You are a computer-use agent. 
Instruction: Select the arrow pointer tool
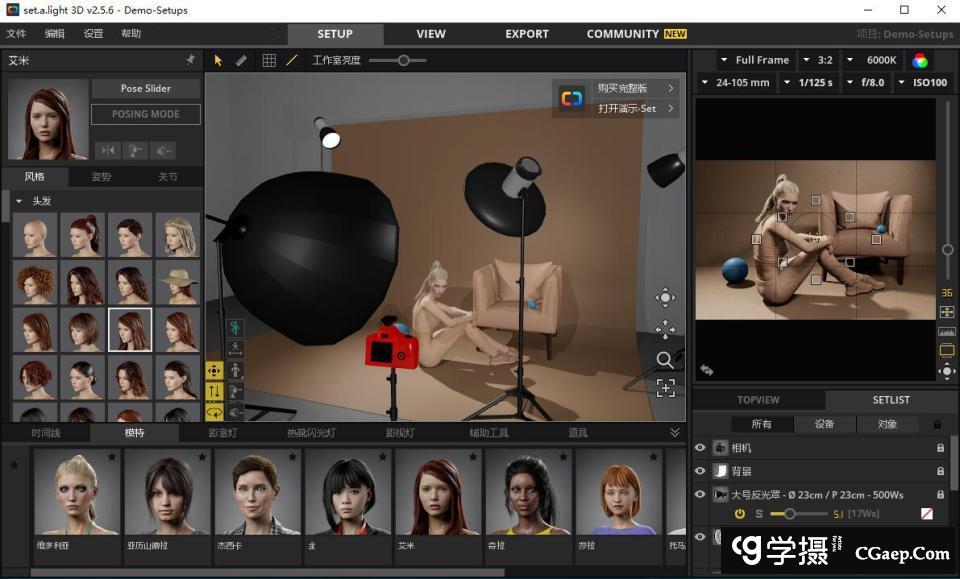tap(219, 60)
